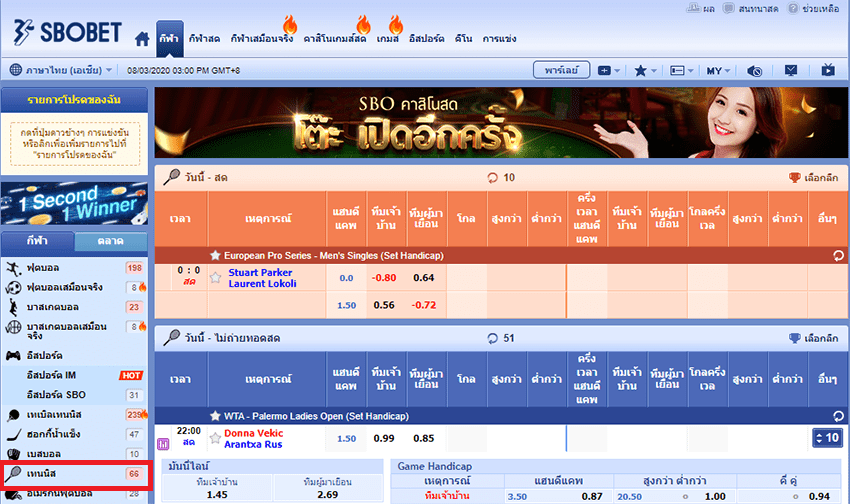Refresh the European Pro Series league row
The height and width of the screenshot is (504, 850).
[x=838, y=256]
